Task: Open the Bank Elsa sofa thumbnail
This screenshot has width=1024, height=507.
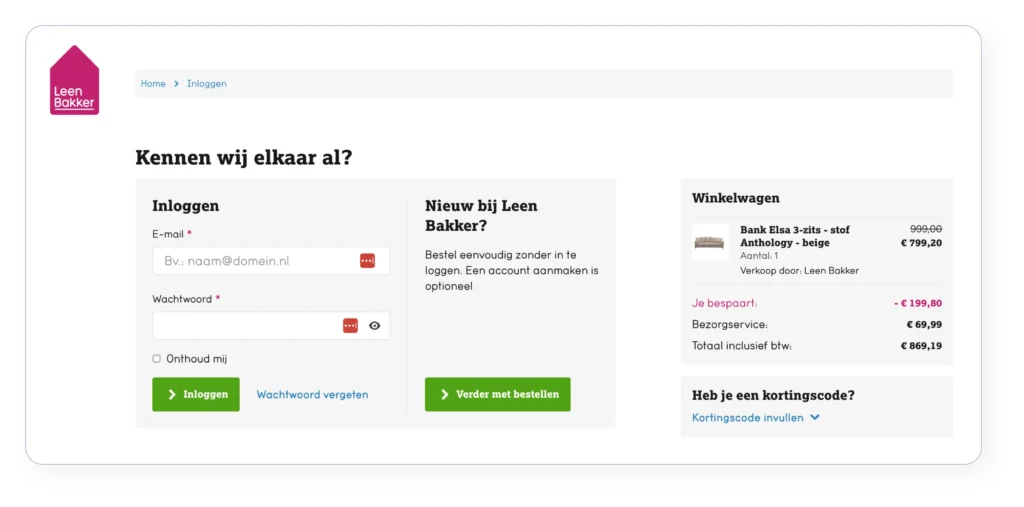Action: (711, 242)
